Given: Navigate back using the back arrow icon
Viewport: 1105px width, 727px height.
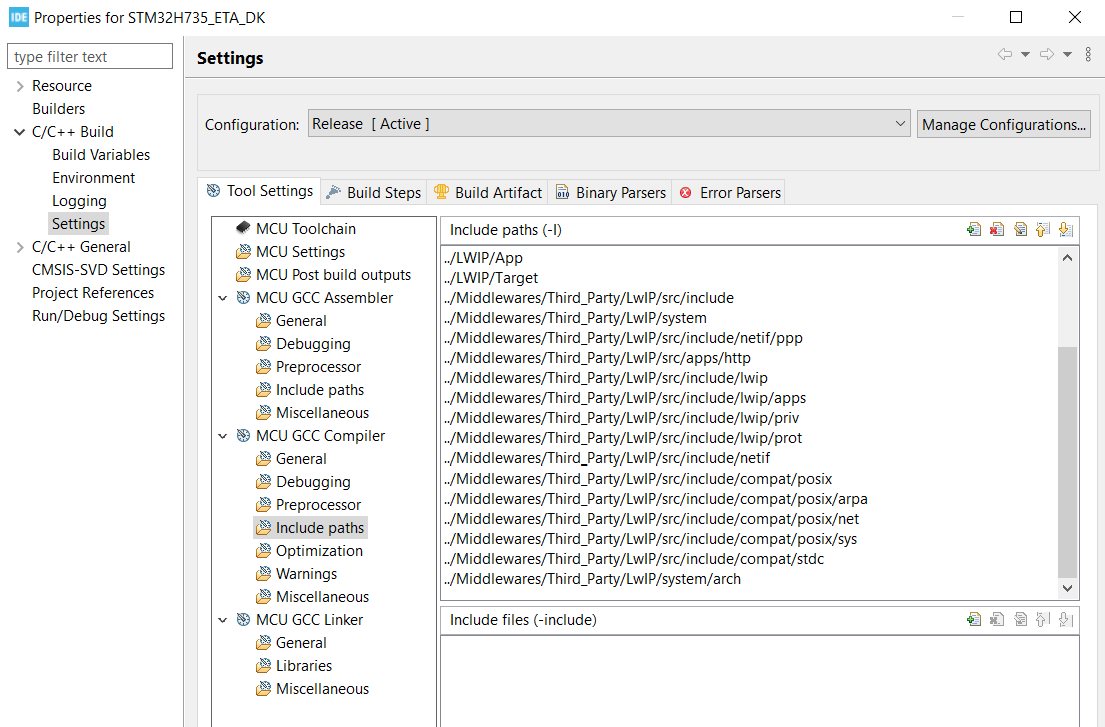Looking at the screenshot, I should click(1005, 54).
